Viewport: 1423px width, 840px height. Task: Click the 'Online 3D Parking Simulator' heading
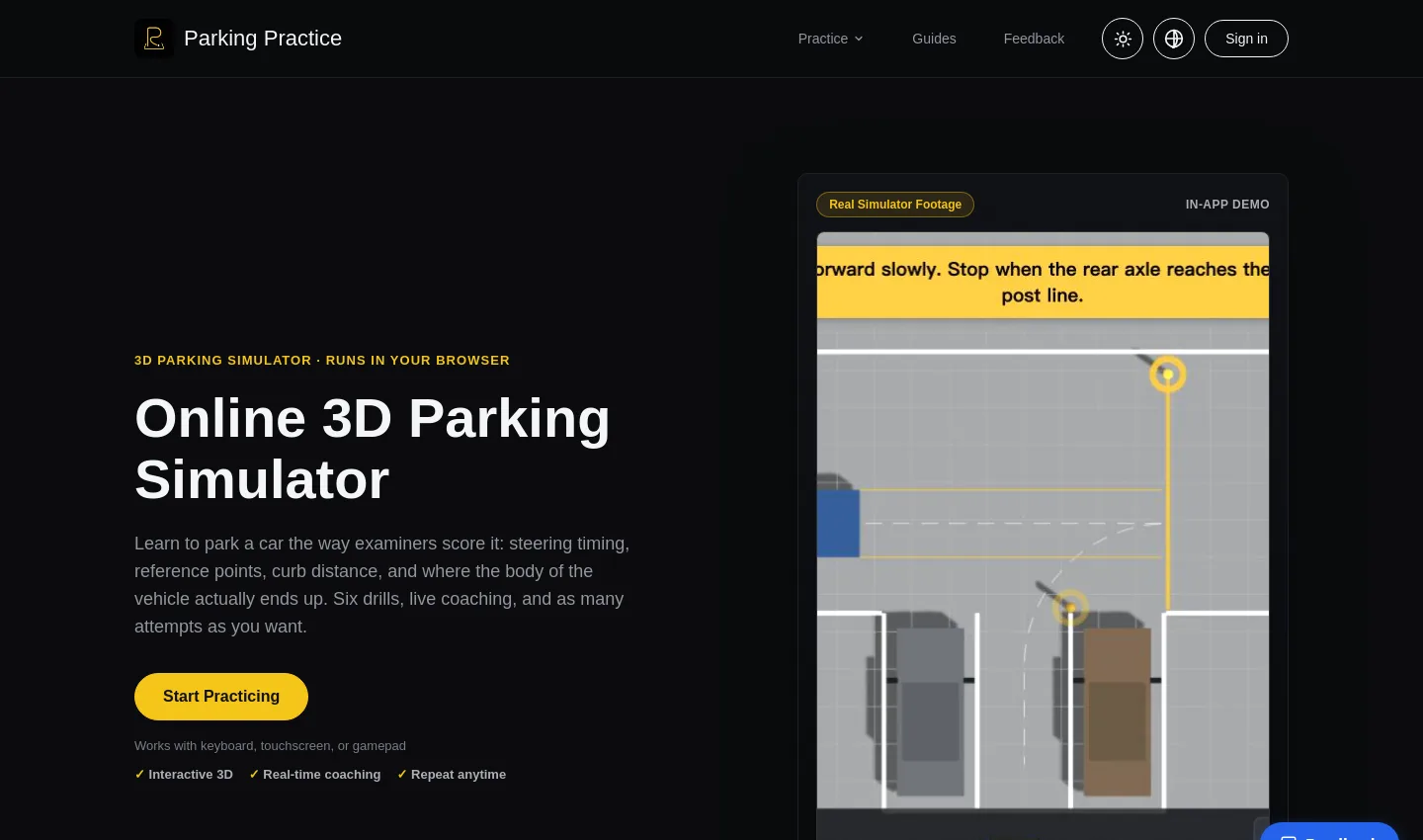point(373,449)
